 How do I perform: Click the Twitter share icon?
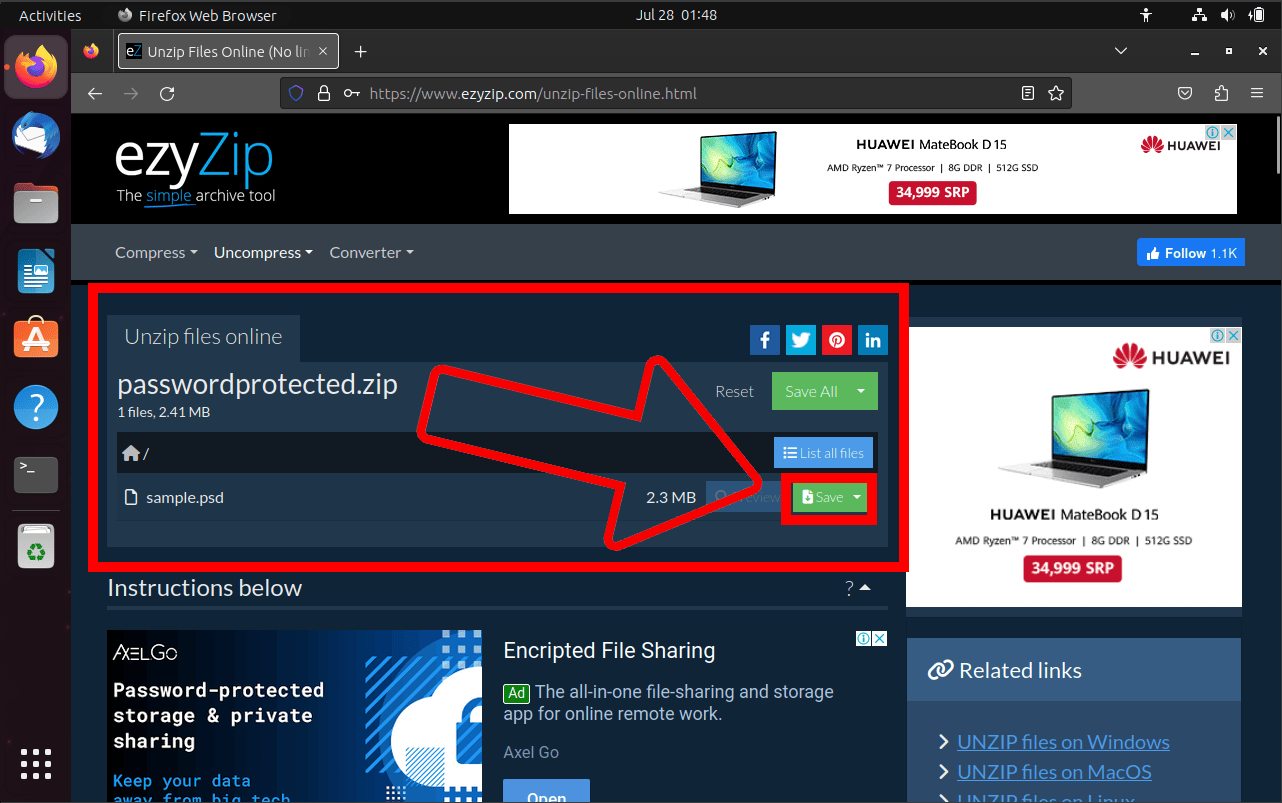[x=801, y=340]
